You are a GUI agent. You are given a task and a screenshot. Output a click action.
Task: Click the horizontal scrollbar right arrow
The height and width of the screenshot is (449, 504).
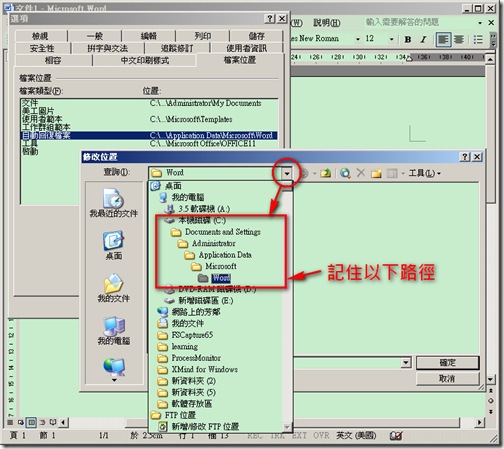[479, 423]
